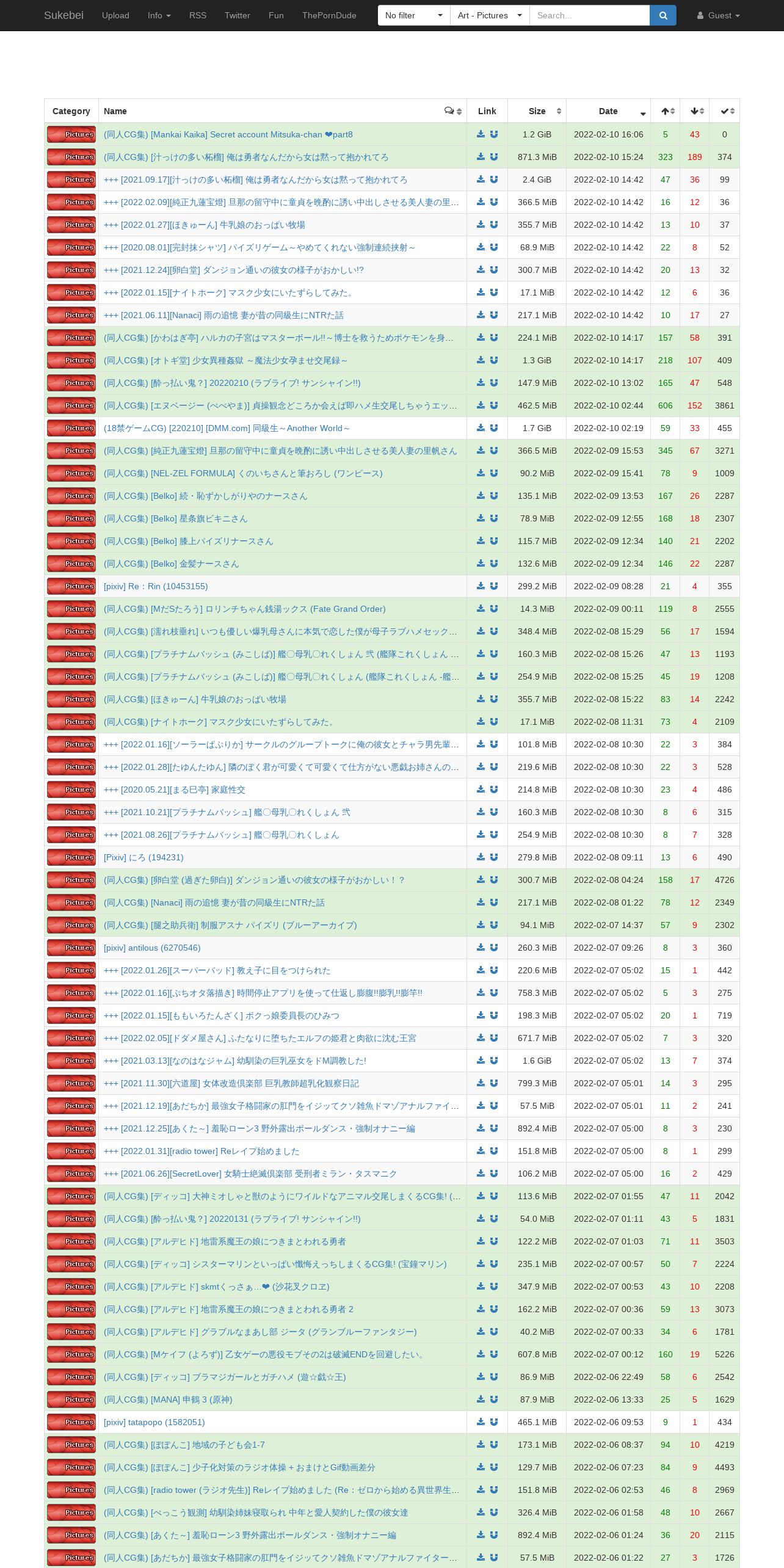
Task: Go to the Sukebei home brand link
Action: (x=64, y=15)
